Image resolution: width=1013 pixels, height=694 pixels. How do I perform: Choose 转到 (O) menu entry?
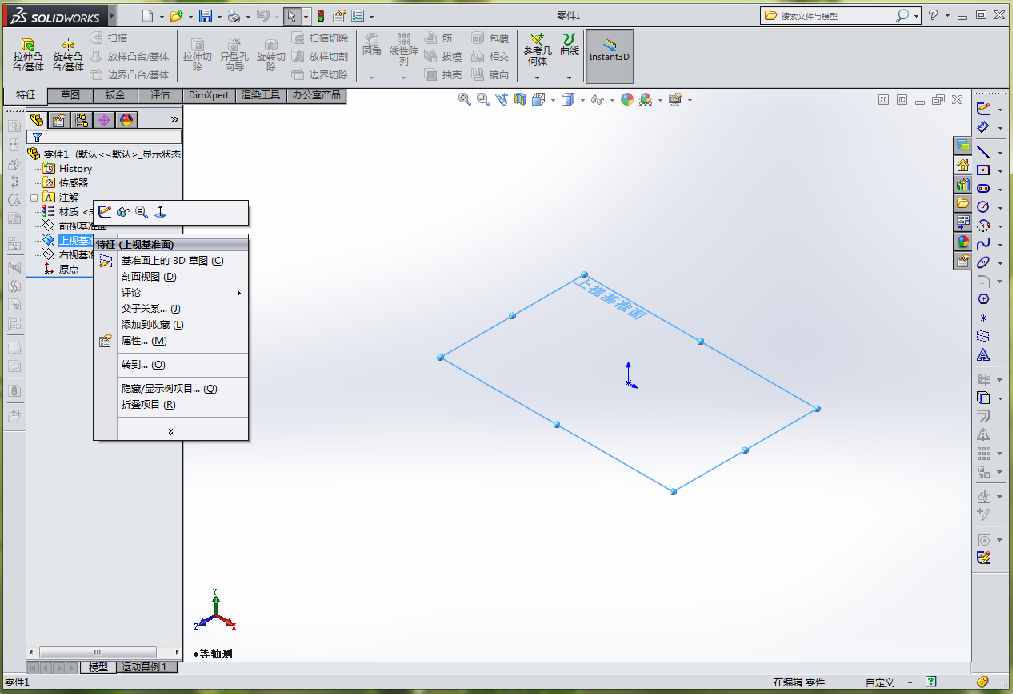point(143,364)
